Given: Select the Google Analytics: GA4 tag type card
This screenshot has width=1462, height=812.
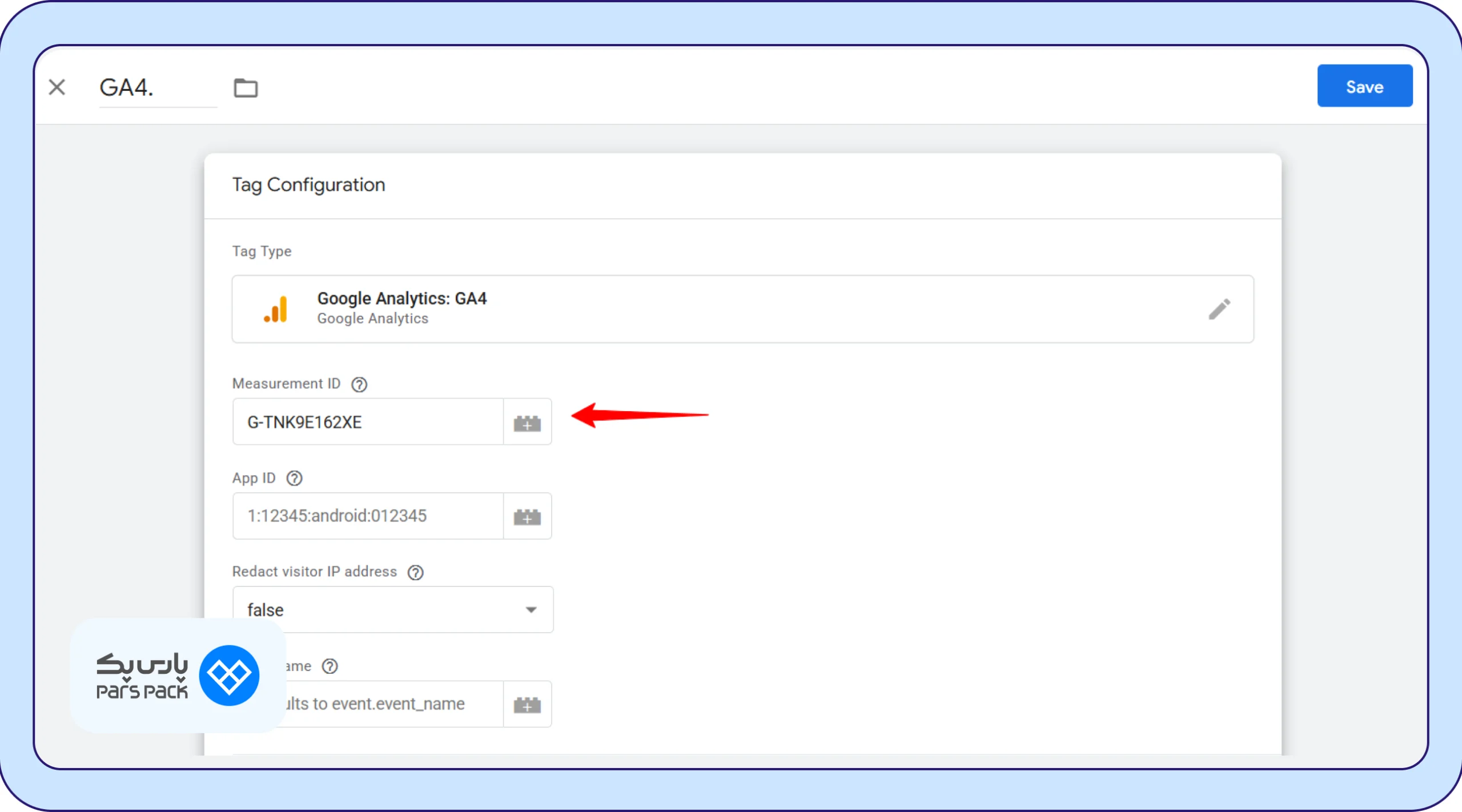Looking at the screenshot, I should pos(742,309).
